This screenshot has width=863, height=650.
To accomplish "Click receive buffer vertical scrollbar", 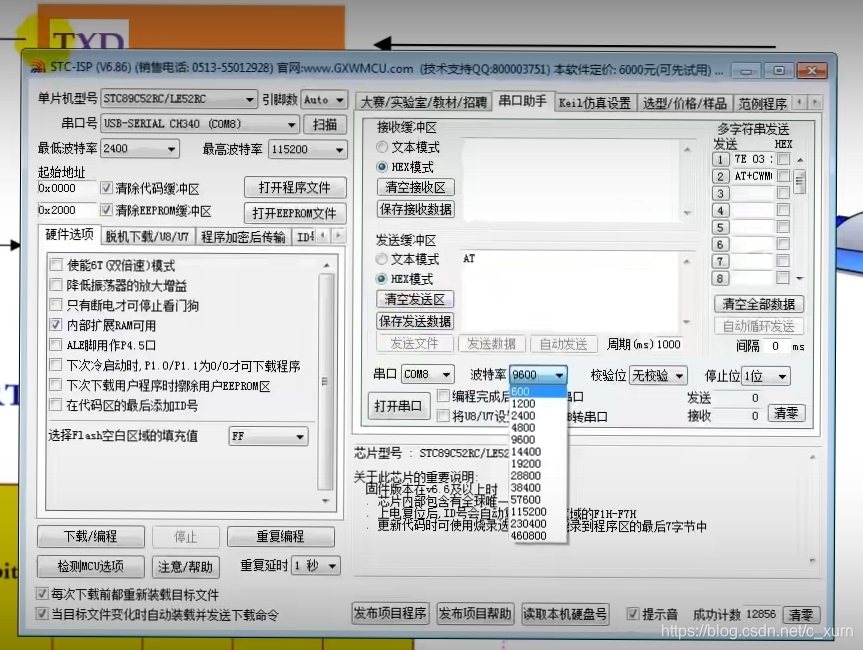I will pyautogui.click(x=687, y=181).
